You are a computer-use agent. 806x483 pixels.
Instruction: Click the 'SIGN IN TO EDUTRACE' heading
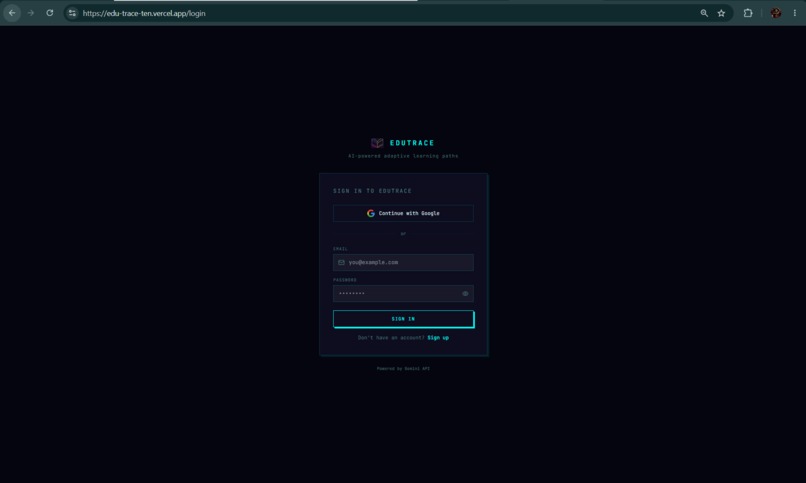[372, 191]
